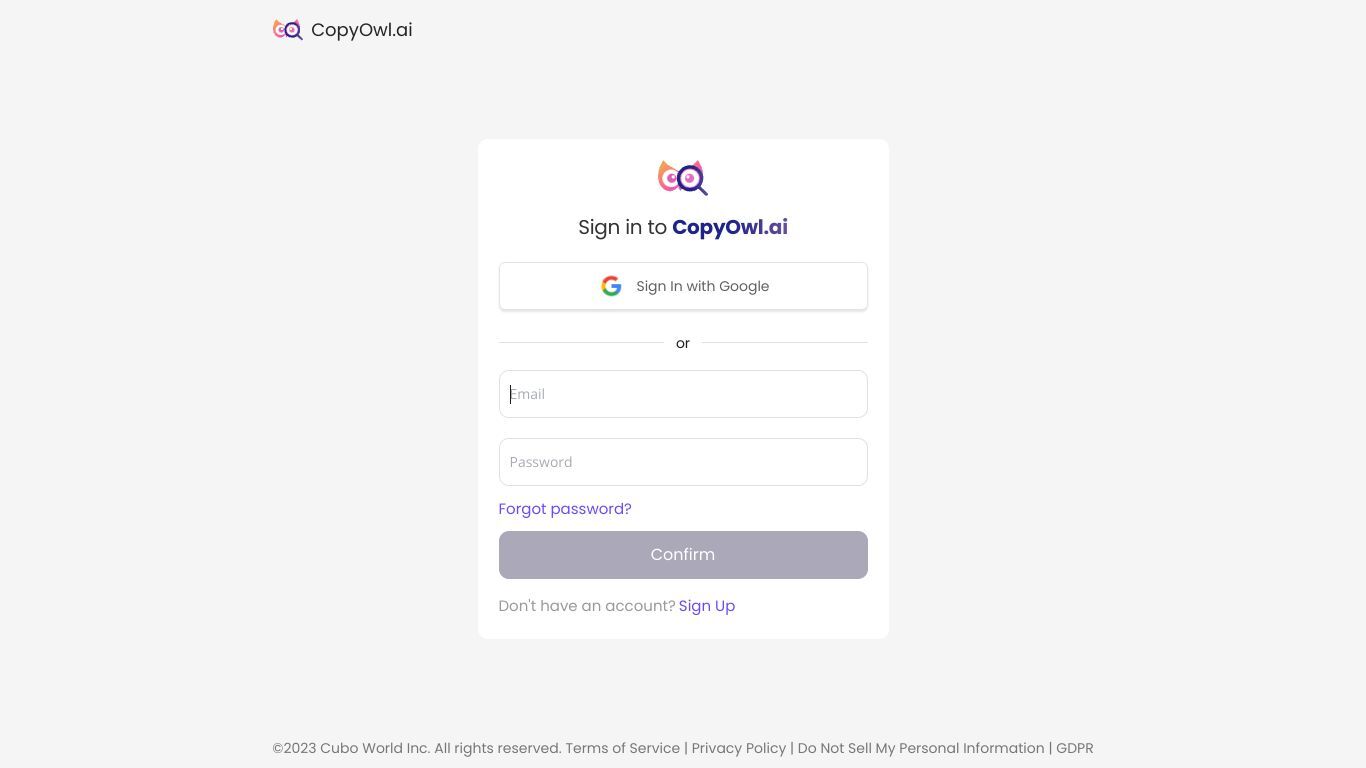Open the Privacy Policy footer link
1366x768 pixels.
pyautogui.click(x=739, y=748)
